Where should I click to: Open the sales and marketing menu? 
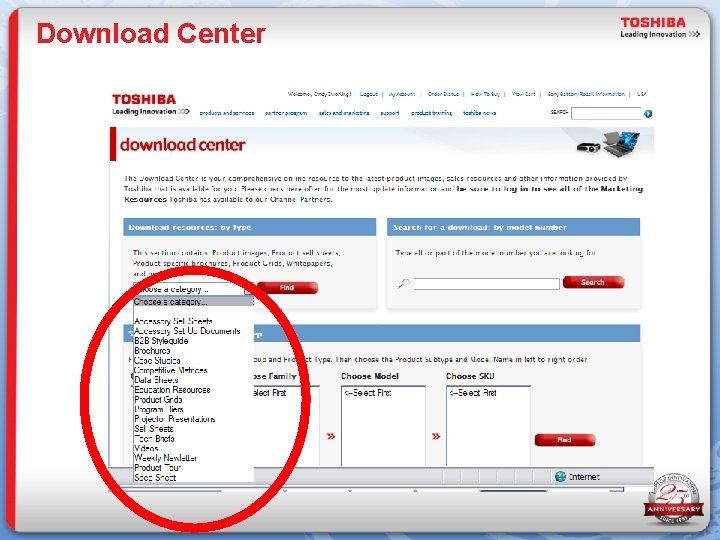(x=344, y=113)
